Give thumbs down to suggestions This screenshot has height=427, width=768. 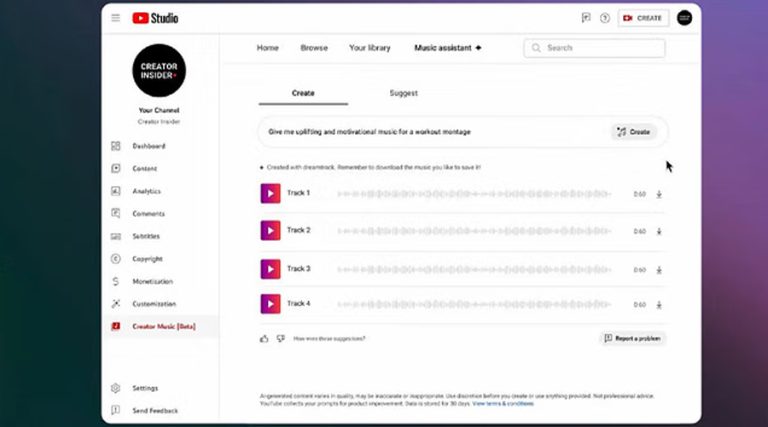[x=281, y=338]
